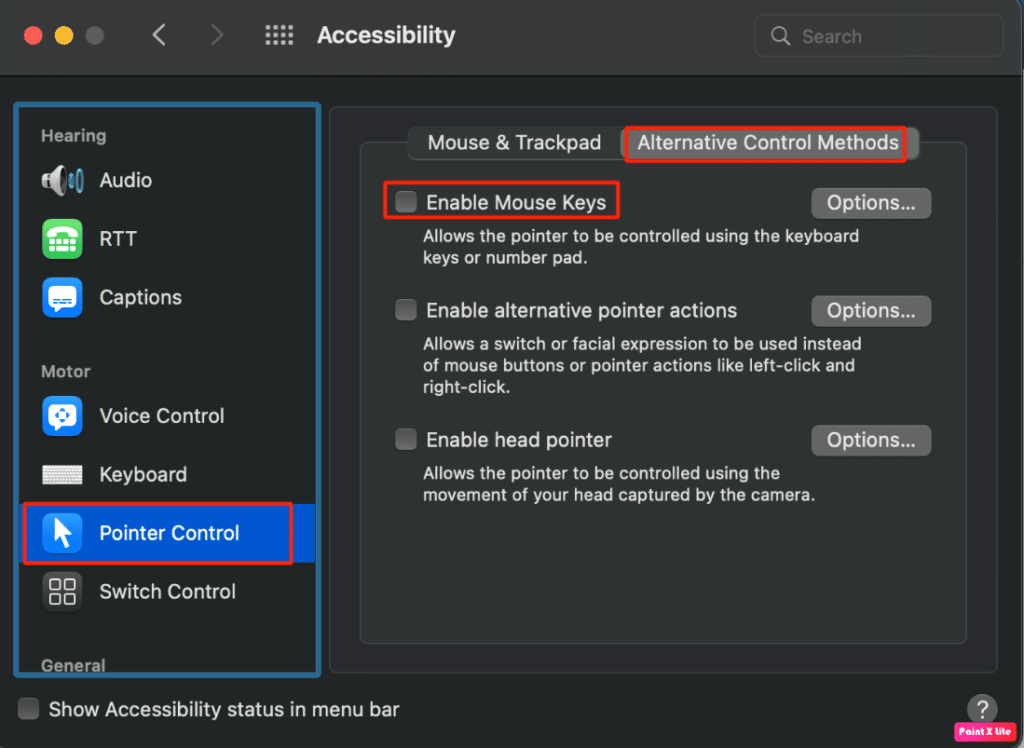Open Switch Control settings
1024x748 pixels.
tap(62, 591)
